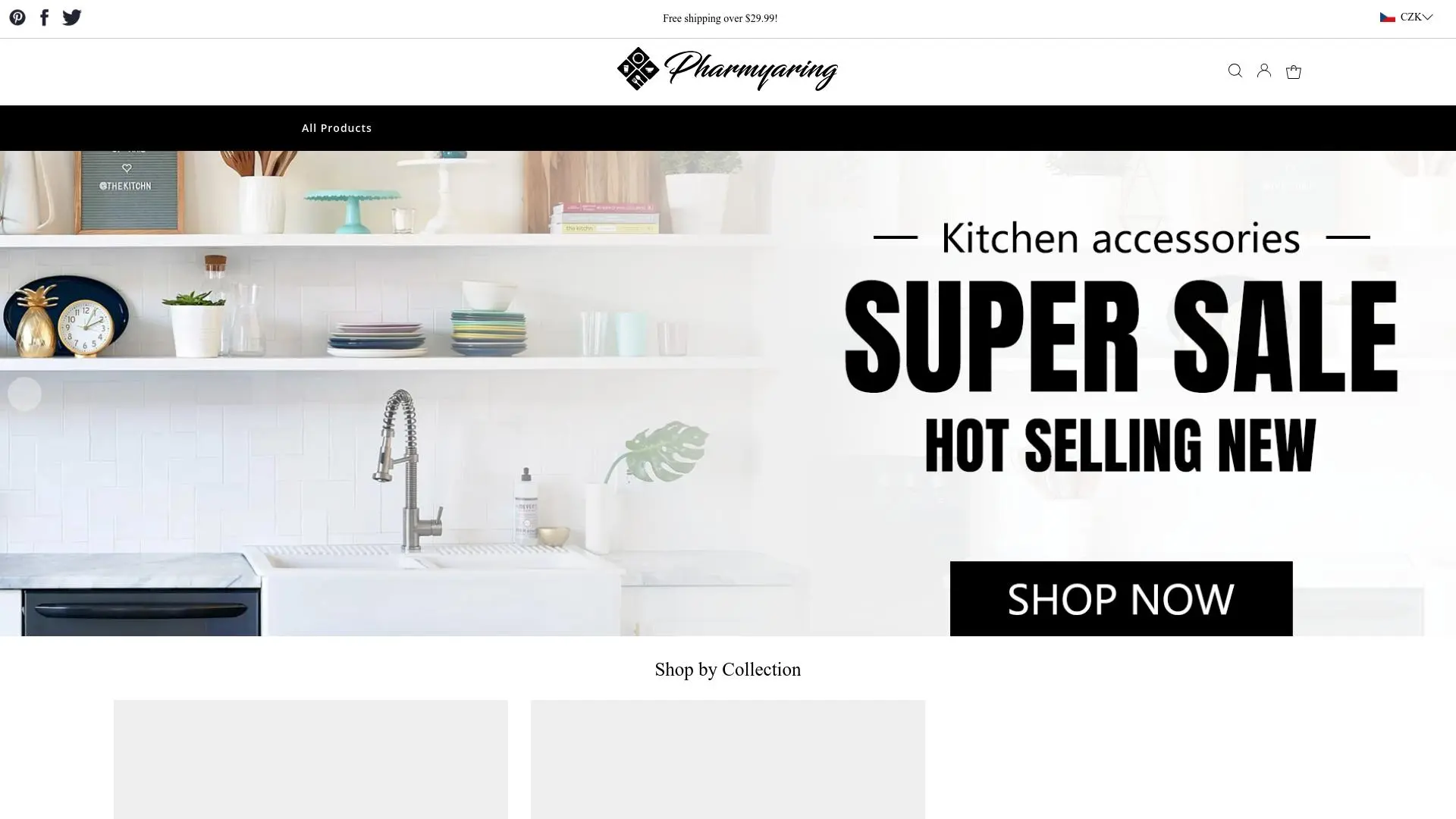The width and height of the screenshot is (1456, 819).
Task: Click the Shop by Collection heading
Action: pos(728,670)
